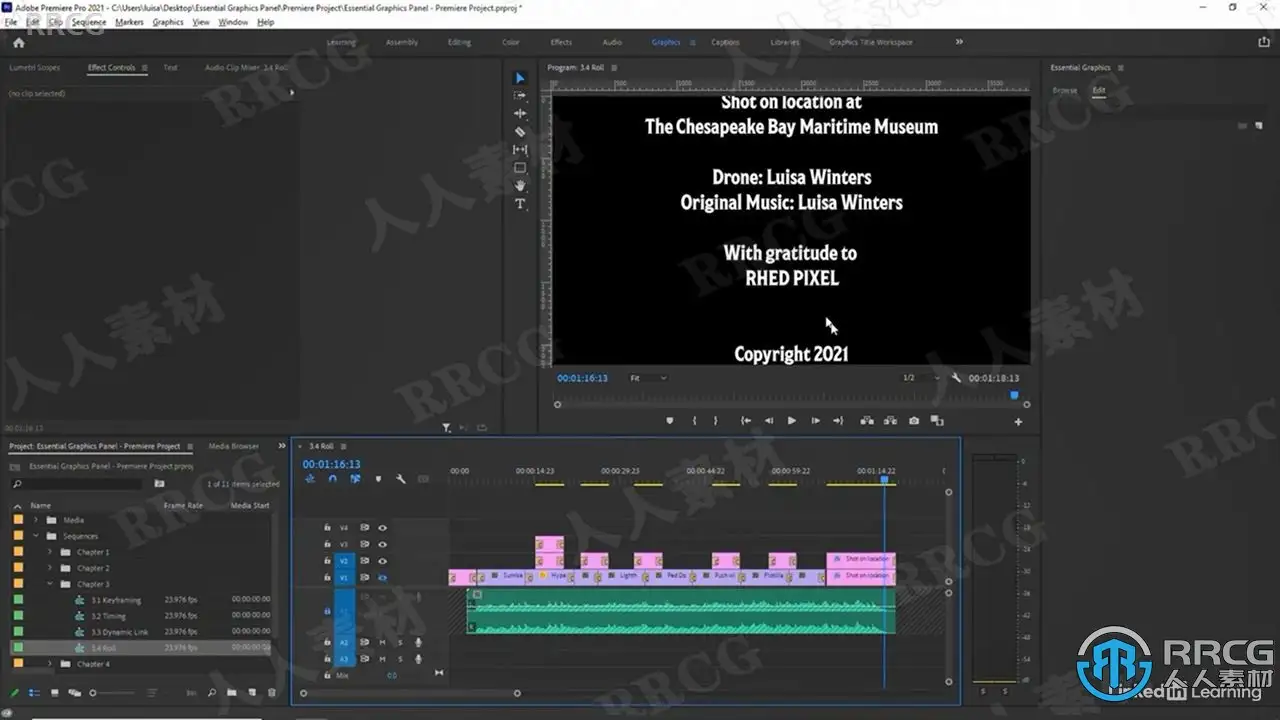Click the Play button in the Program Monitor
This screenshot has width=1280, height=720.
[x=792, y=421]
